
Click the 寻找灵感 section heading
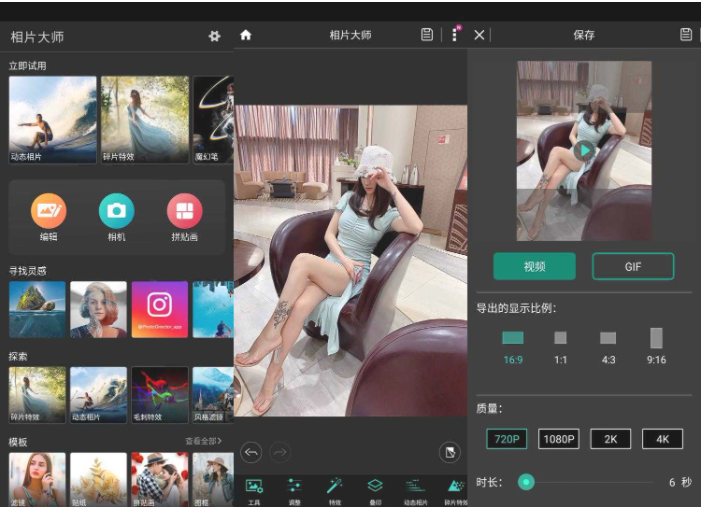click(28, 271)
